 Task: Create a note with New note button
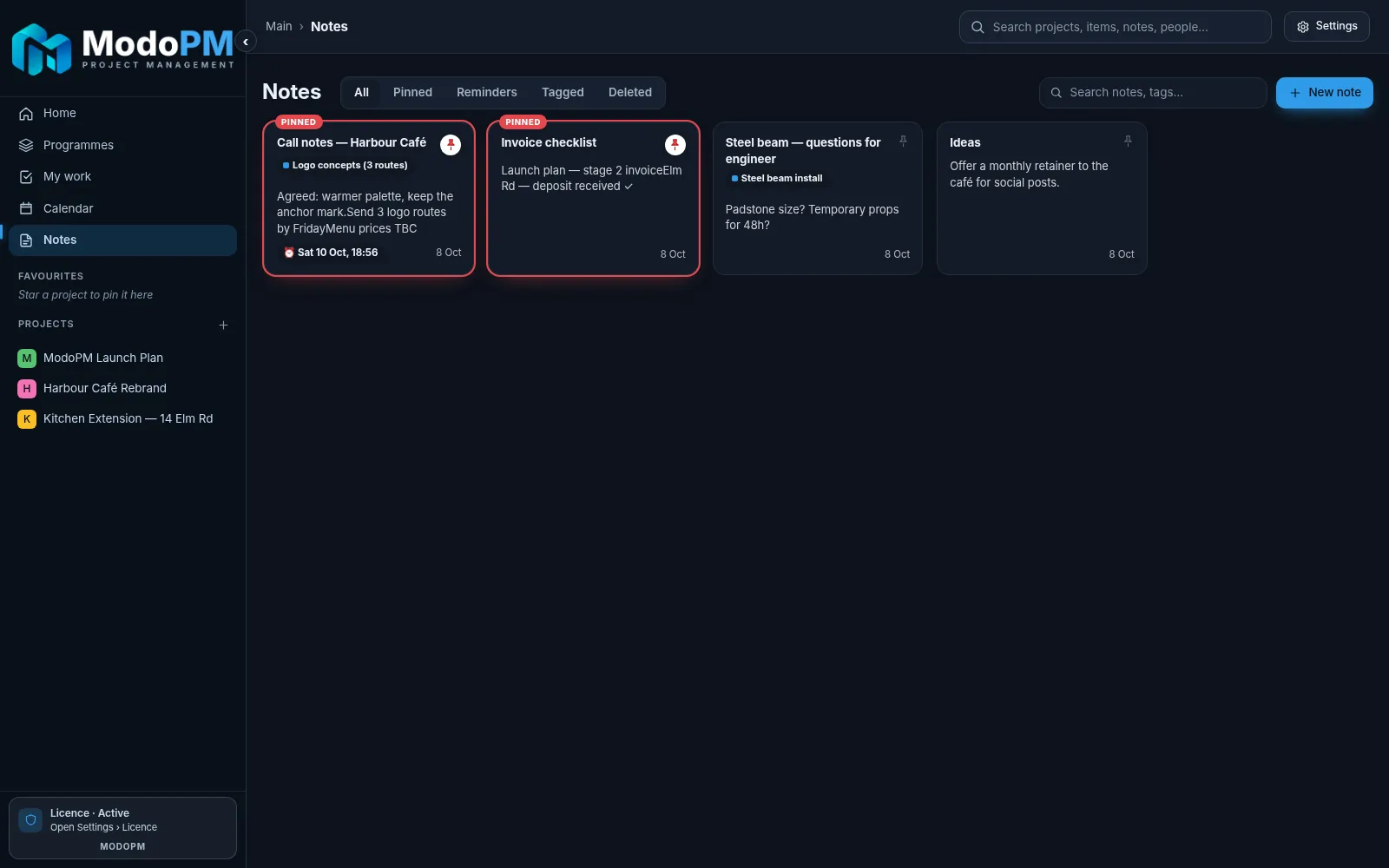pos(1324,93)
